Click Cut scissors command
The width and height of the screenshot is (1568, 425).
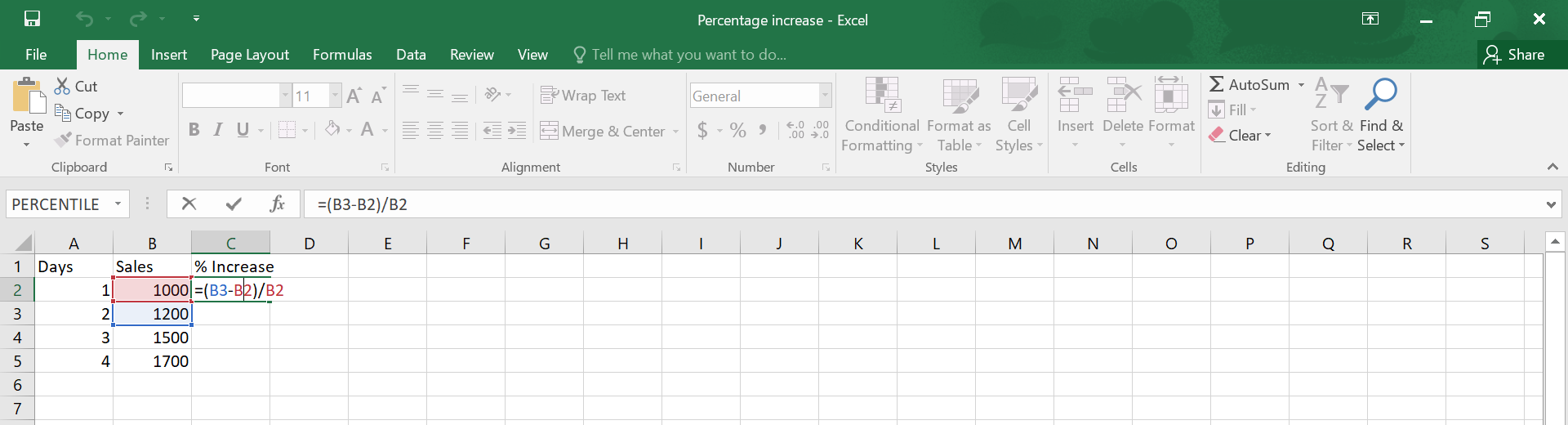point(76,86)
